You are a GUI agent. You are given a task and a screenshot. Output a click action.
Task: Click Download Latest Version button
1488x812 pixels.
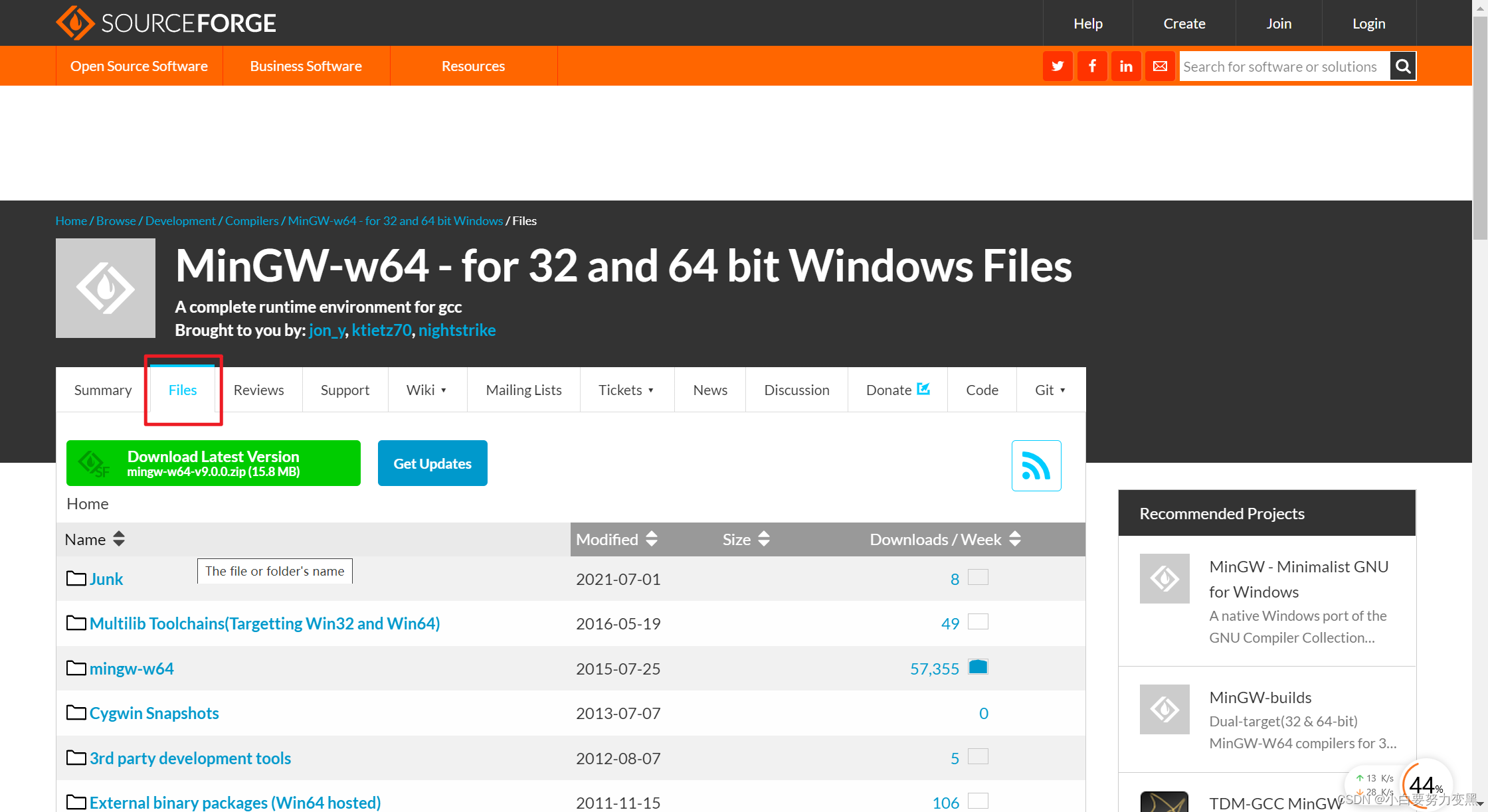click(213, 463)
